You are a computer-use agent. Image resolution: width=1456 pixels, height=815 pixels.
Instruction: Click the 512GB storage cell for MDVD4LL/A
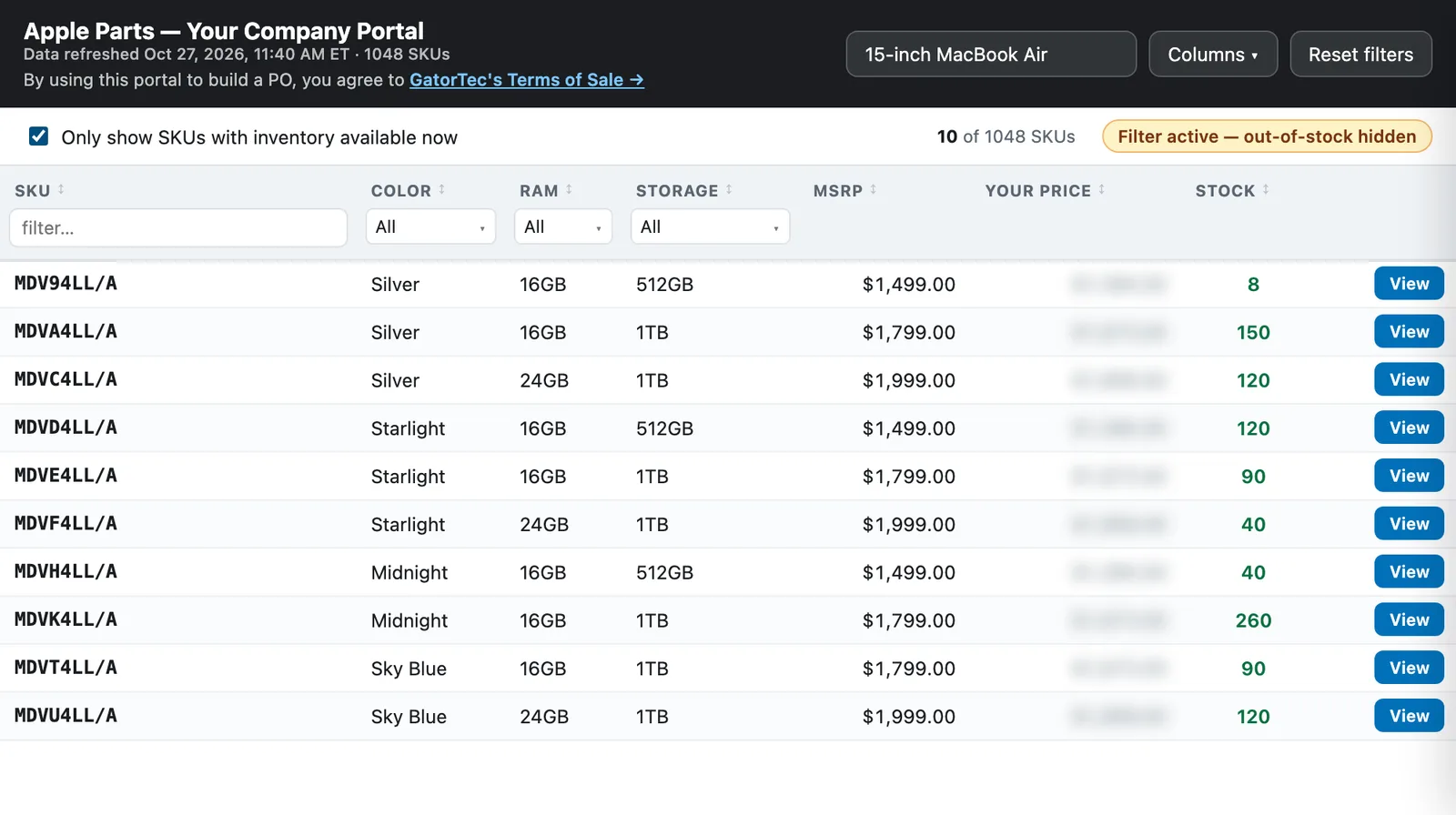click(x=664, y=428)
